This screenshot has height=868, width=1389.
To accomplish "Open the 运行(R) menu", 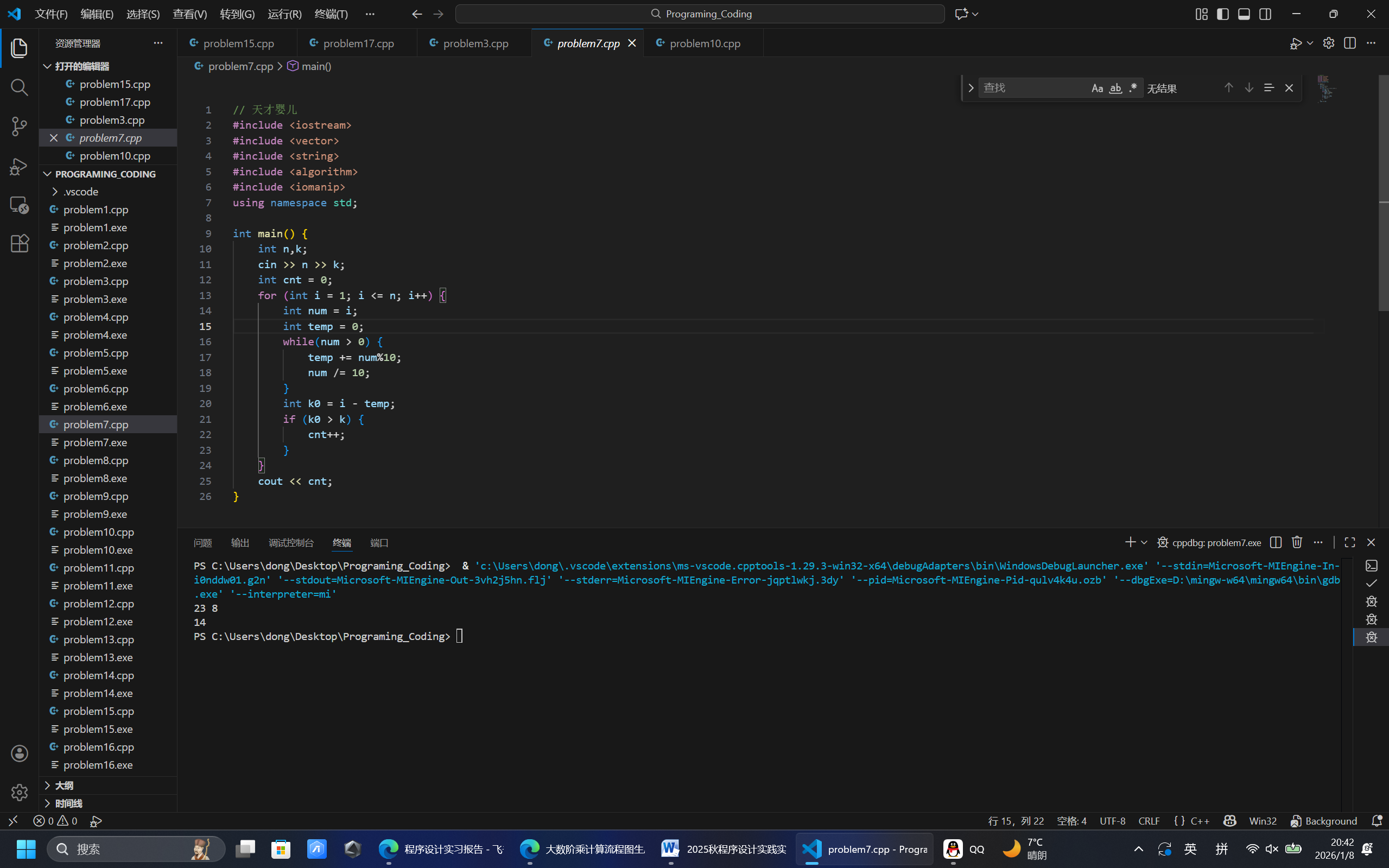I will [x=284, y=14].
